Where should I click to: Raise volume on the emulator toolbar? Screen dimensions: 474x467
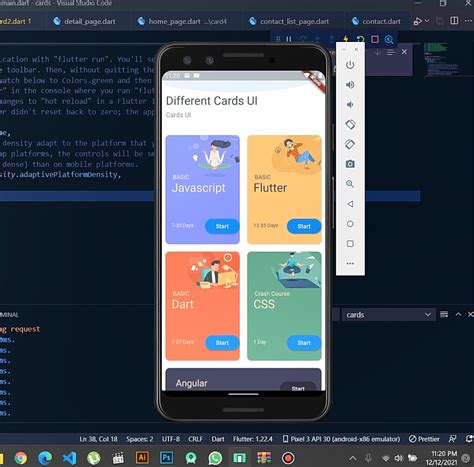click(x=350, y=85)
